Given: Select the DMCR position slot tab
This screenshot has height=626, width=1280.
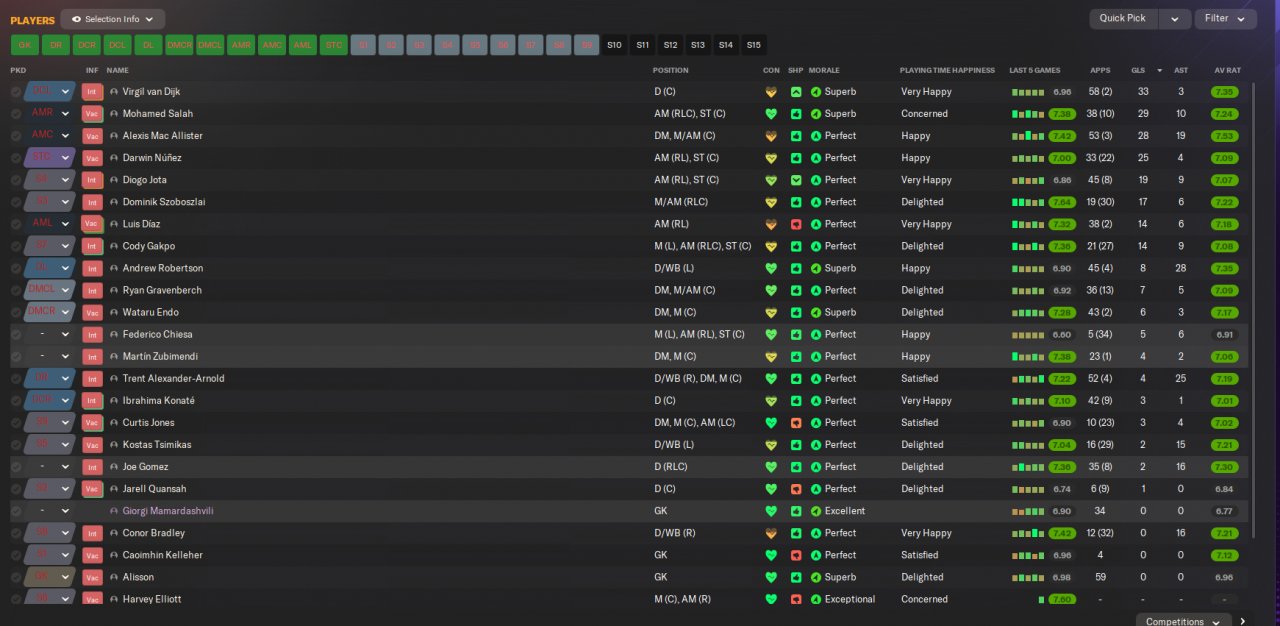Looking at the screenshot, I should (179, 45).
